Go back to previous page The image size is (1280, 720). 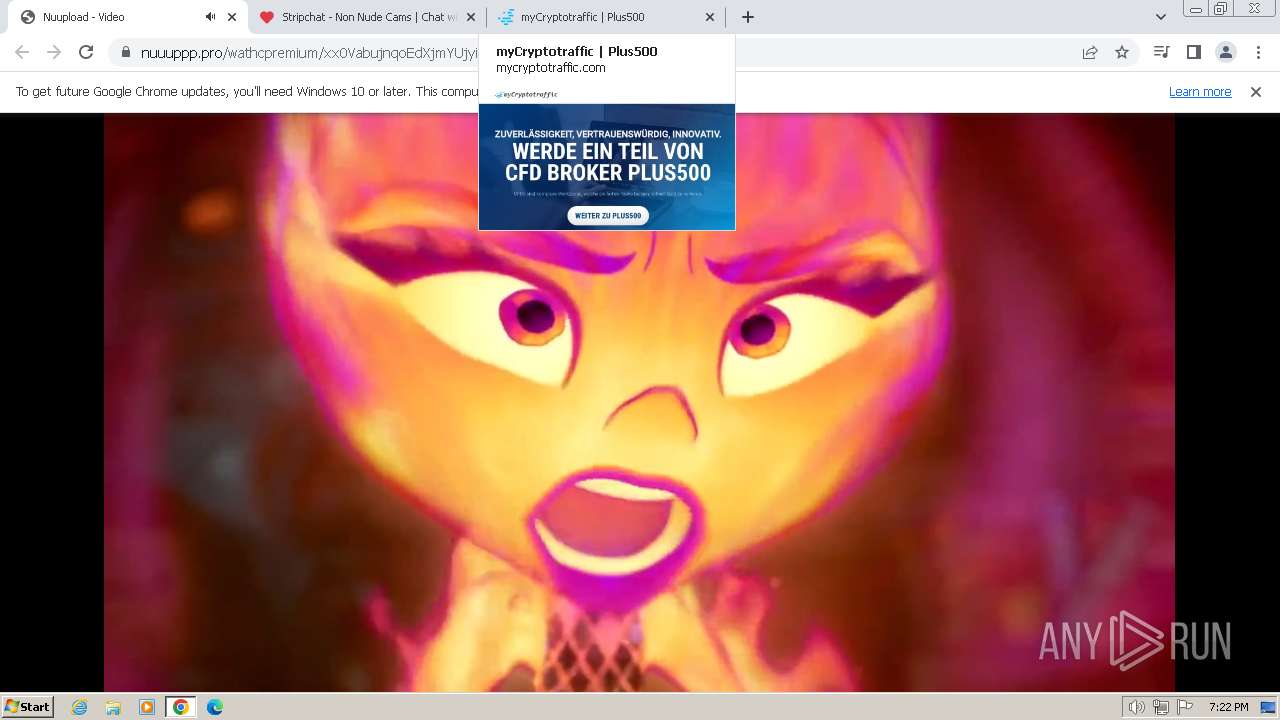point(22,52)
